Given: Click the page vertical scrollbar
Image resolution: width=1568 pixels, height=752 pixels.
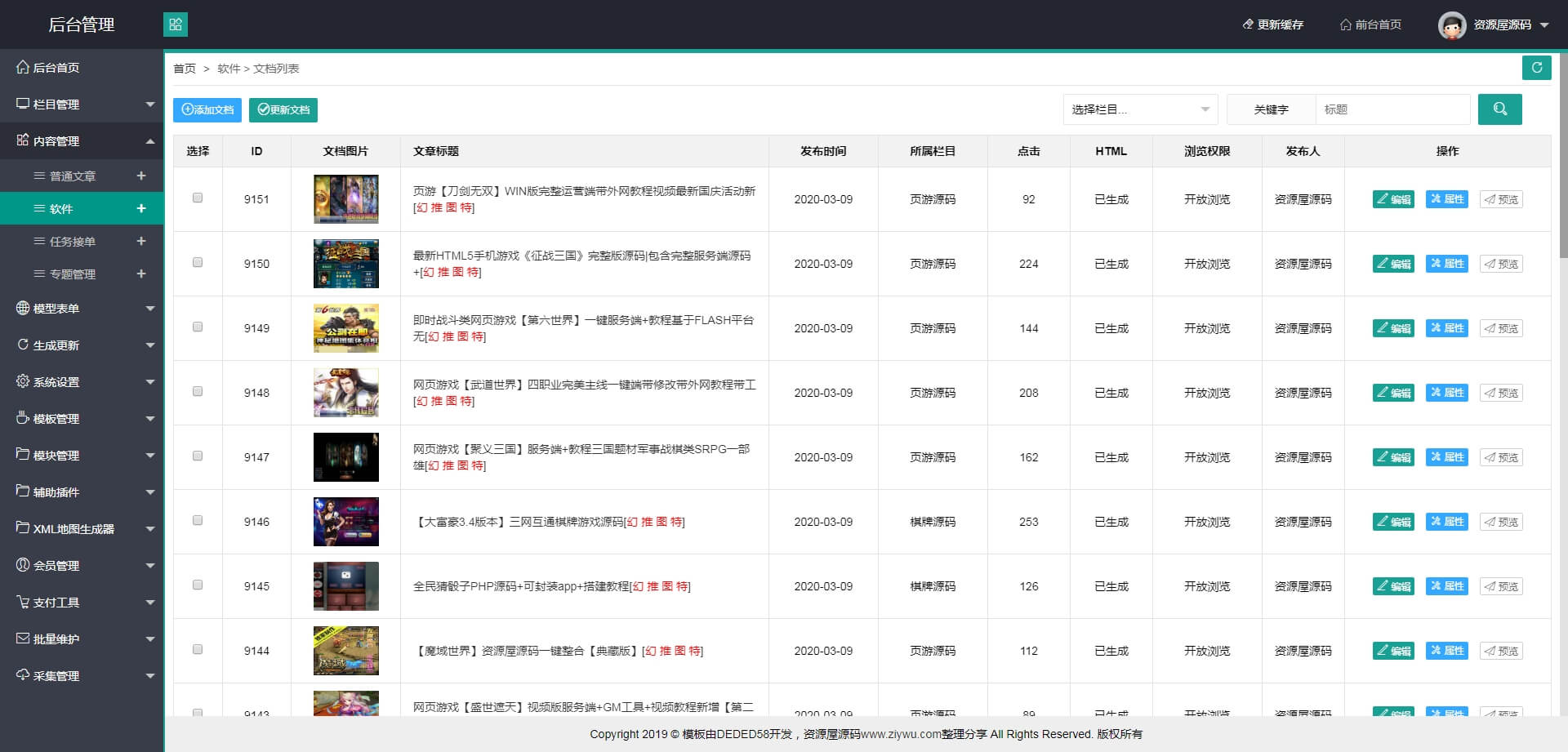Looking at the screenshot, I should coord(1563,154).
